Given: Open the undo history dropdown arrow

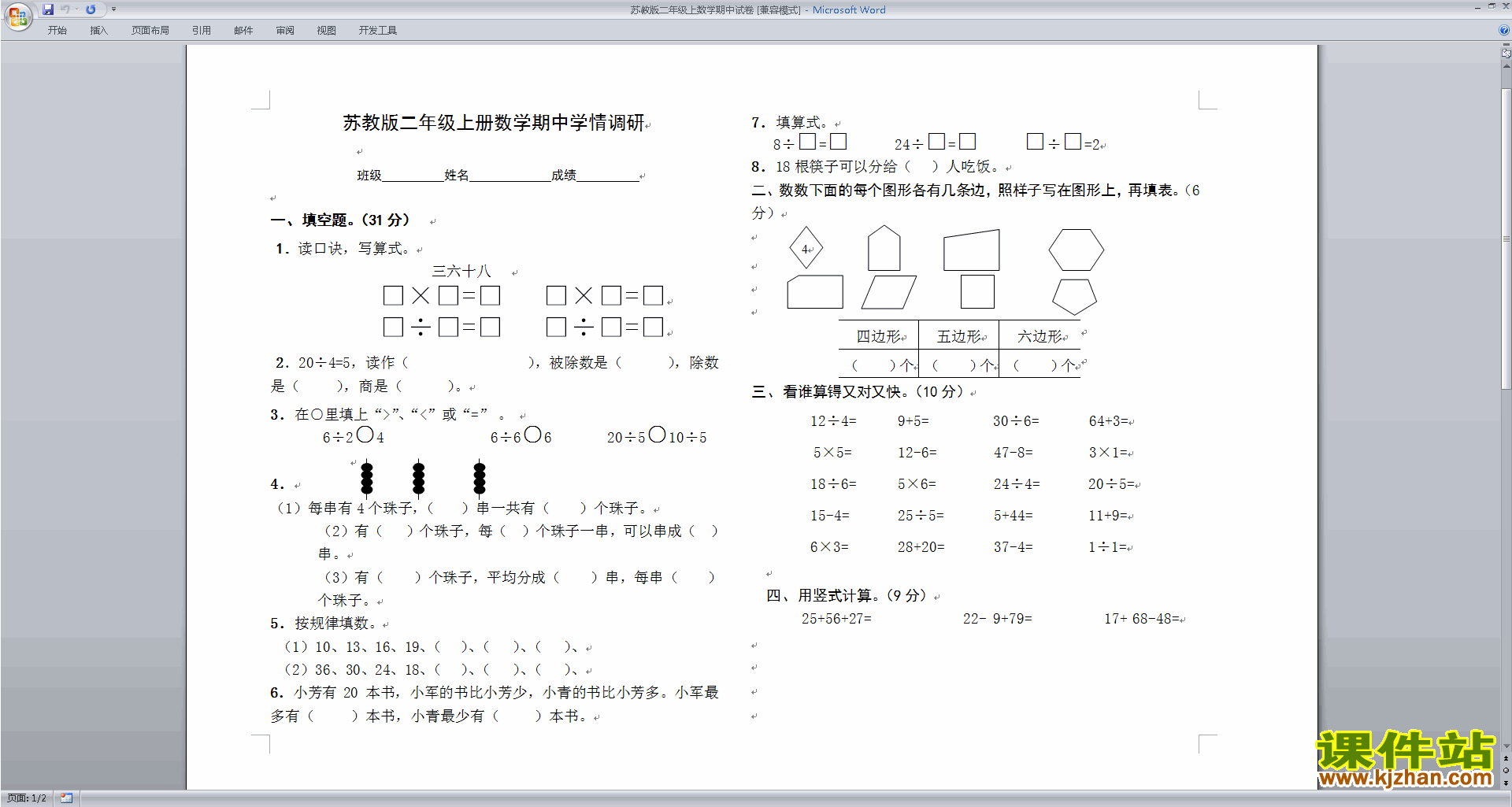Looking at the screenshot, I should (x=76, y=9).
